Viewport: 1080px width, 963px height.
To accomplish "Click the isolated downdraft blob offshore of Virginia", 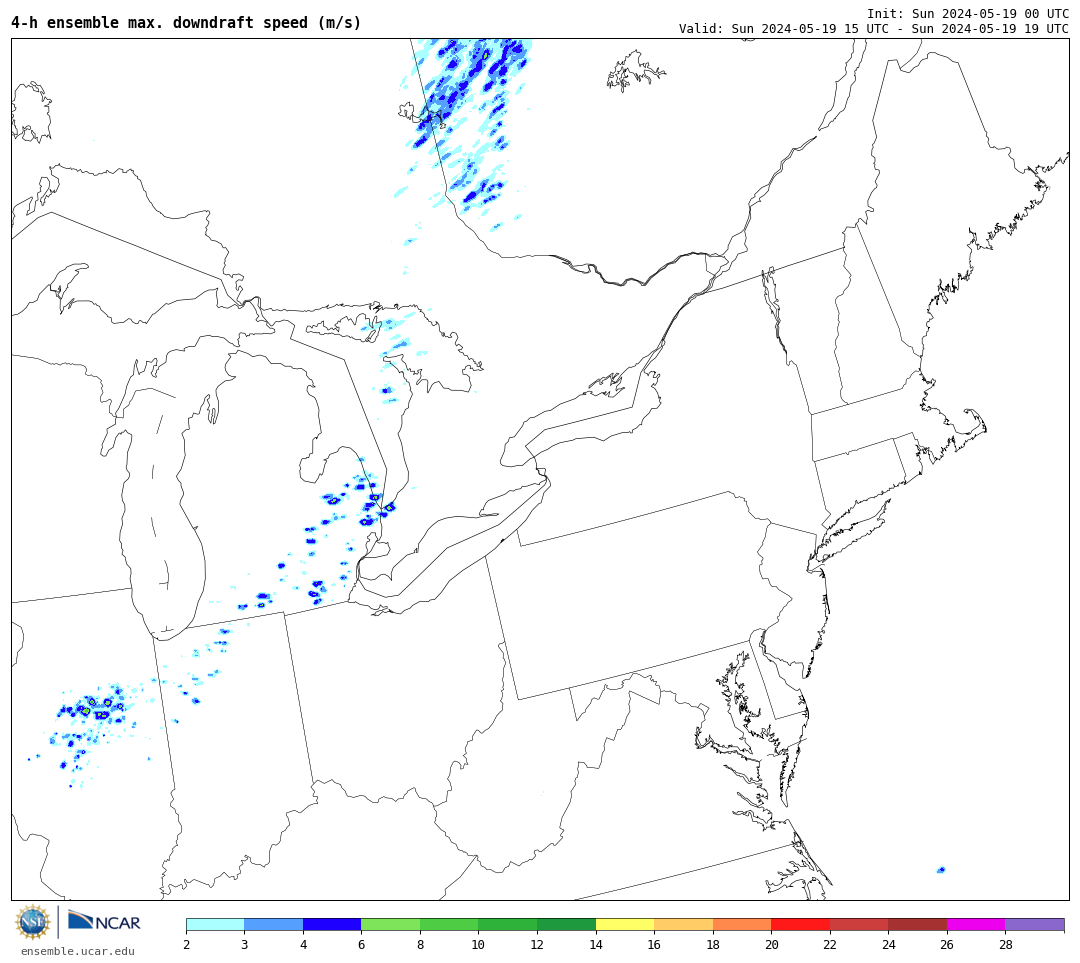I will [942, 870].
